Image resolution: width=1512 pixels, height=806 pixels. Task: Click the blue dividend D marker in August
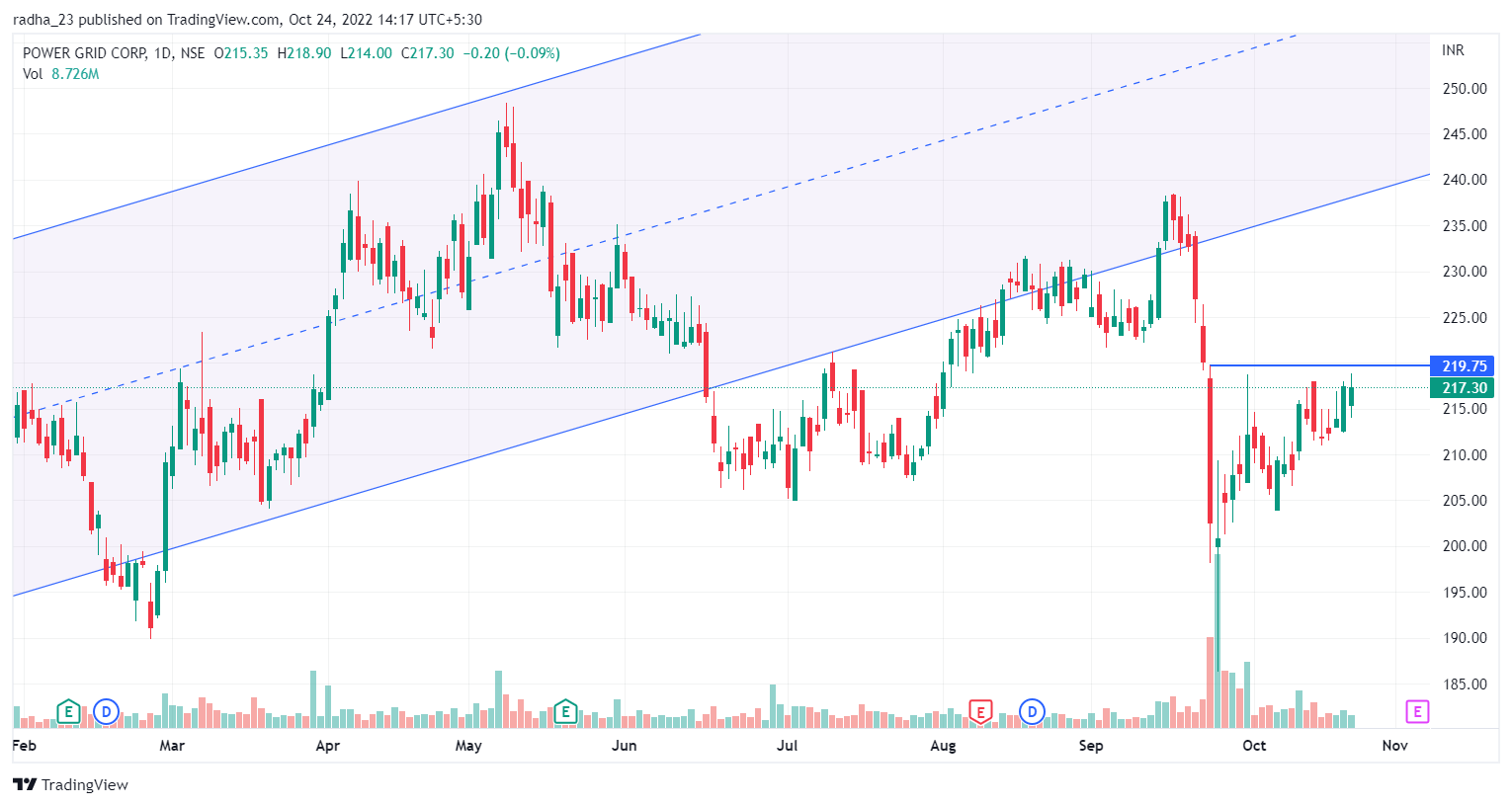[x=1032, y=711]
